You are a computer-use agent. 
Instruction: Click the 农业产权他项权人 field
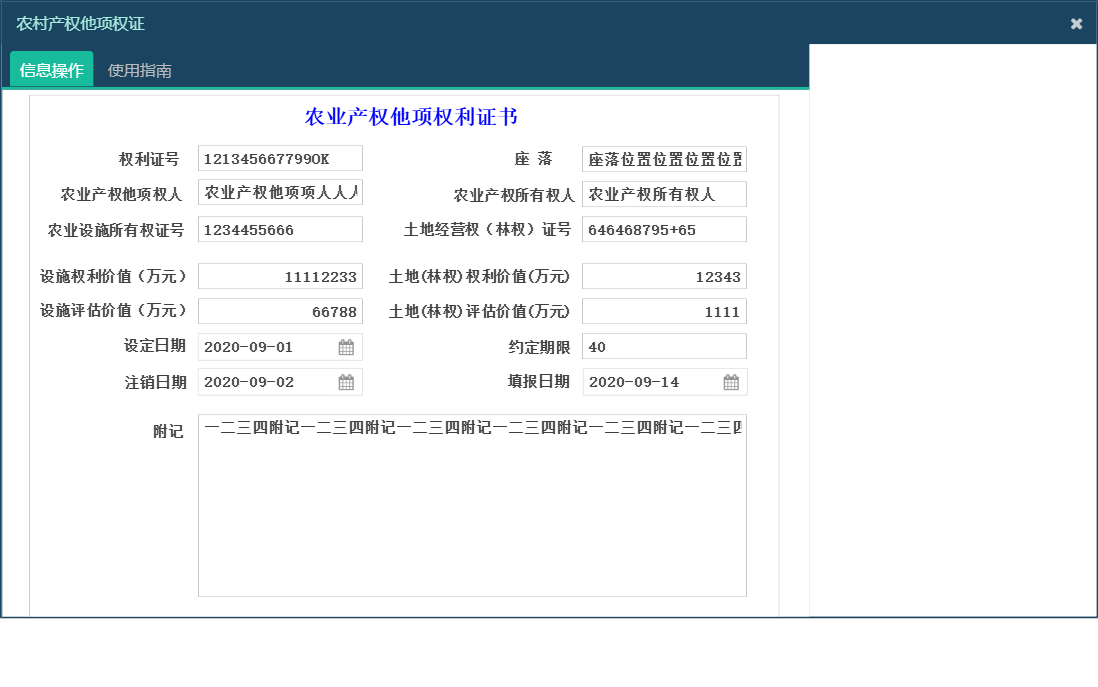280,193
